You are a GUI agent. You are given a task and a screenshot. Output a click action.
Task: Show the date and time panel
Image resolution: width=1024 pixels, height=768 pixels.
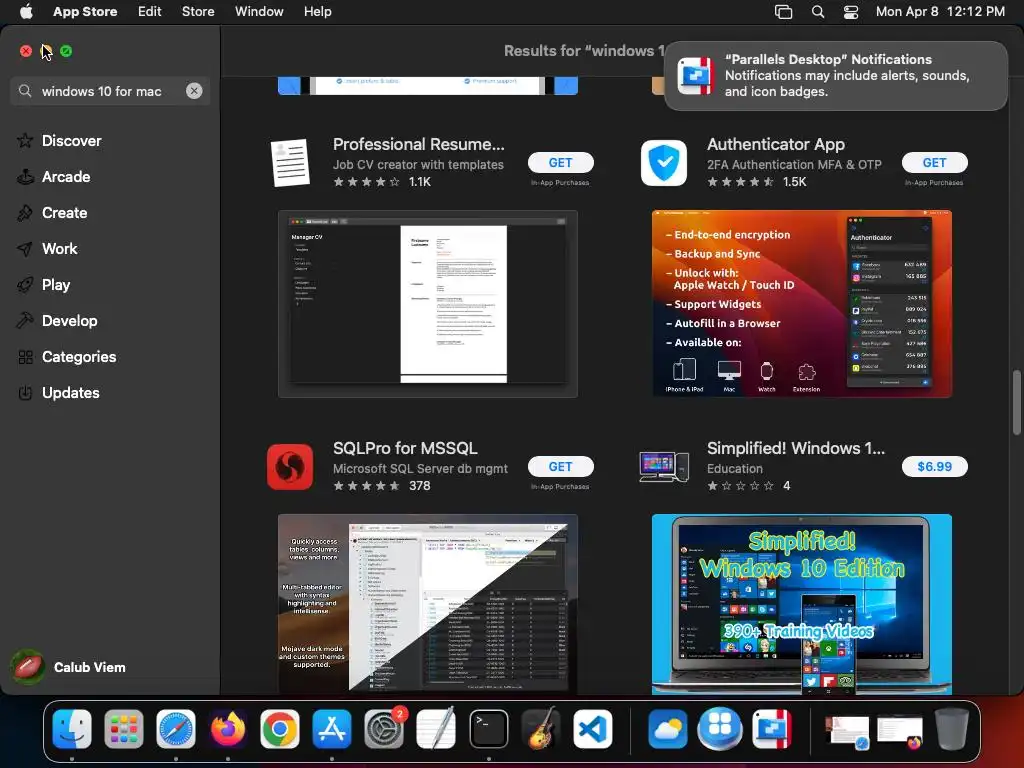940,11
